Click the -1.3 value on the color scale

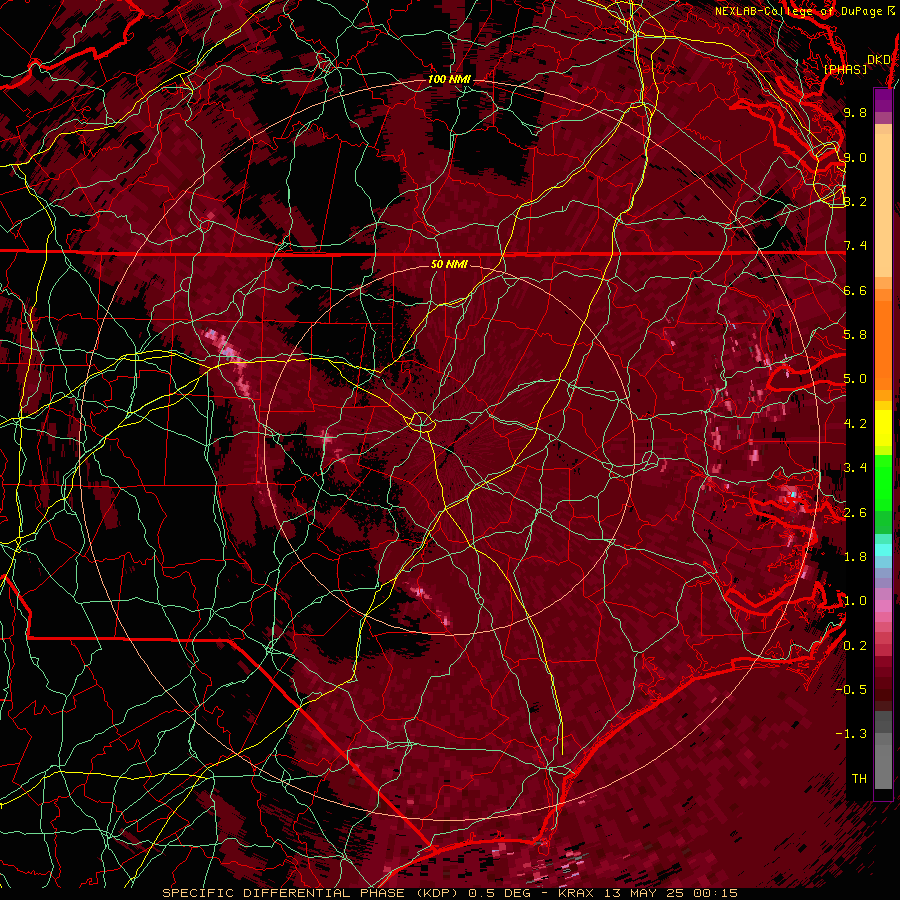tap(851, 734)
